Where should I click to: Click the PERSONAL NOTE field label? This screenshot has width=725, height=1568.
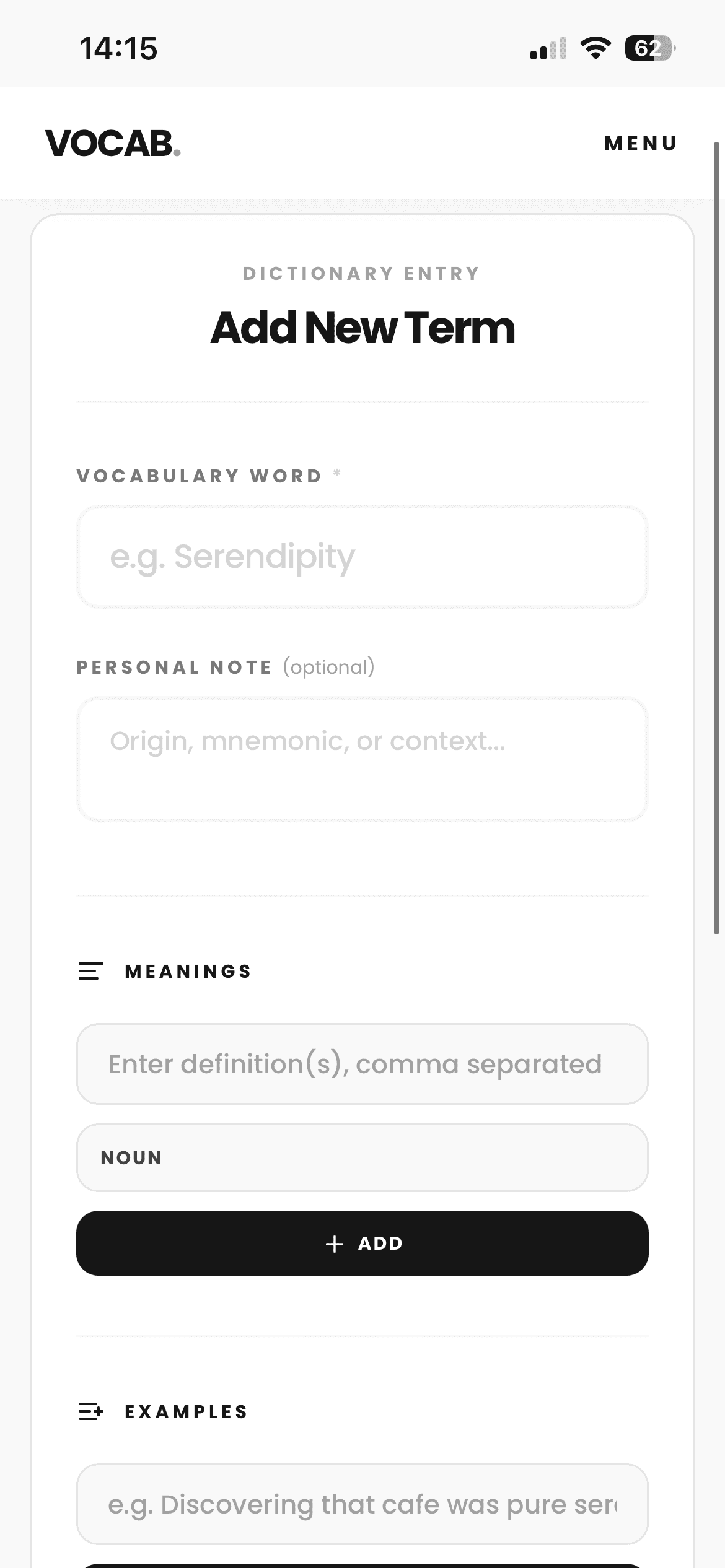pyautogui.click(x=174, y=667)
